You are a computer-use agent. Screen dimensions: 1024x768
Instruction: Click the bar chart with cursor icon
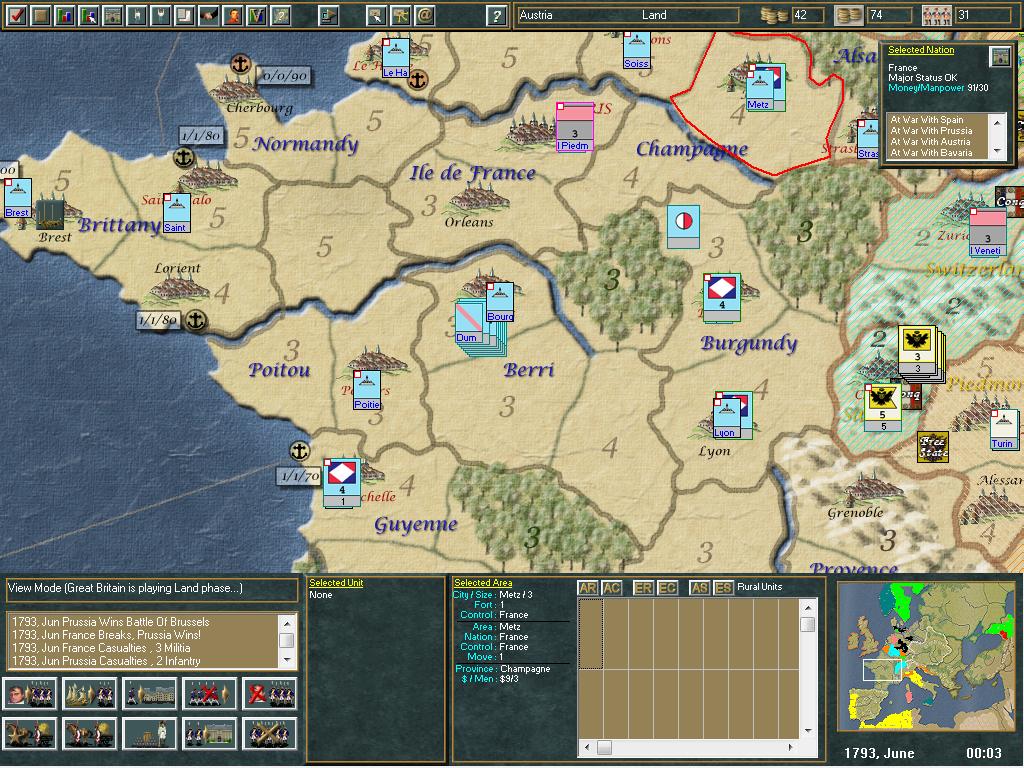tap(89, 15)
